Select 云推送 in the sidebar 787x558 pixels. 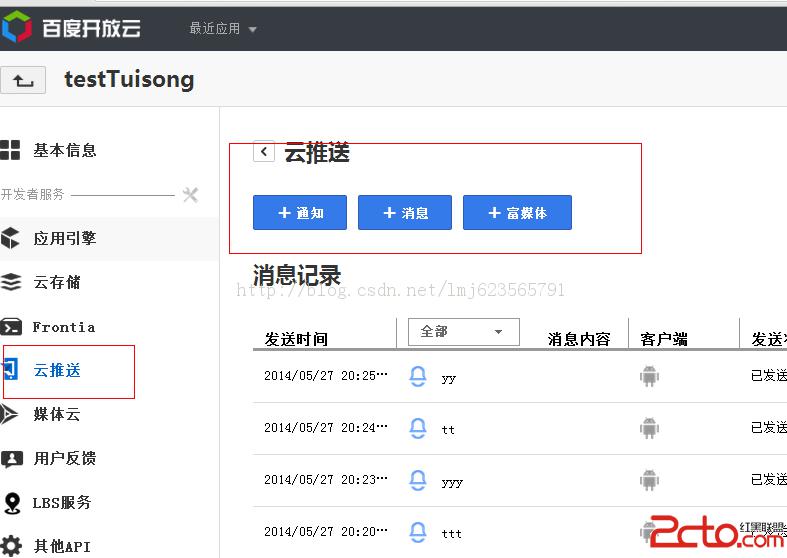57,370
